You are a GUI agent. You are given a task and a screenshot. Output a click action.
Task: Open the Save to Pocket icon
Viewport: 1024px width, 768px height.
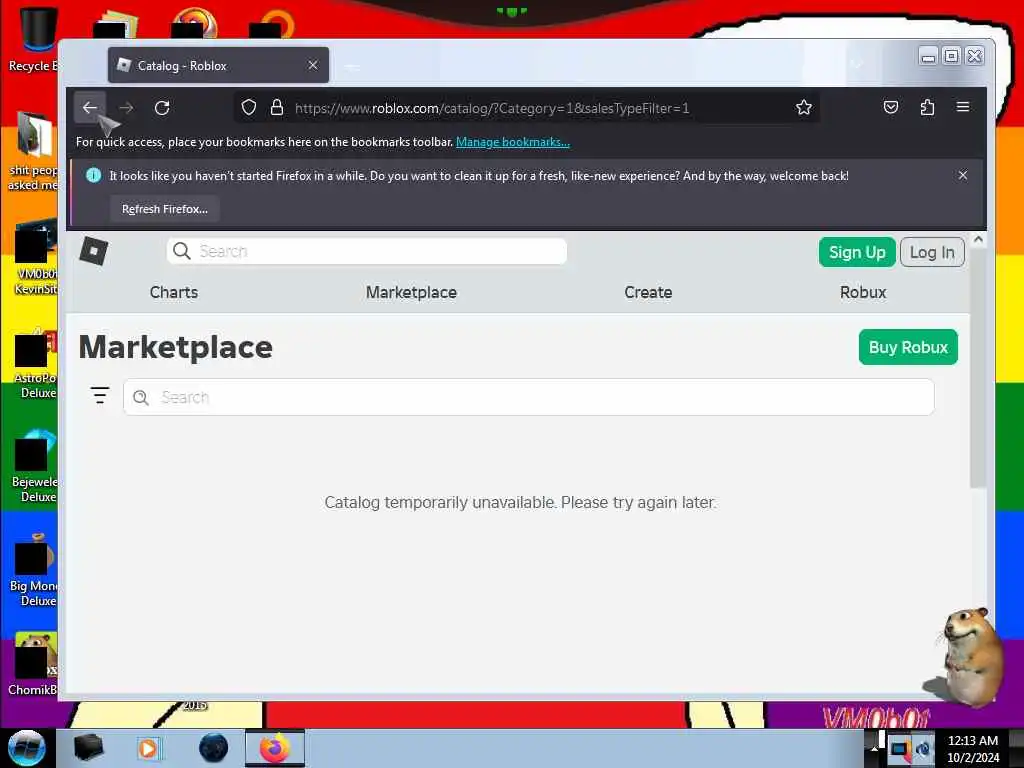[891, 107]
